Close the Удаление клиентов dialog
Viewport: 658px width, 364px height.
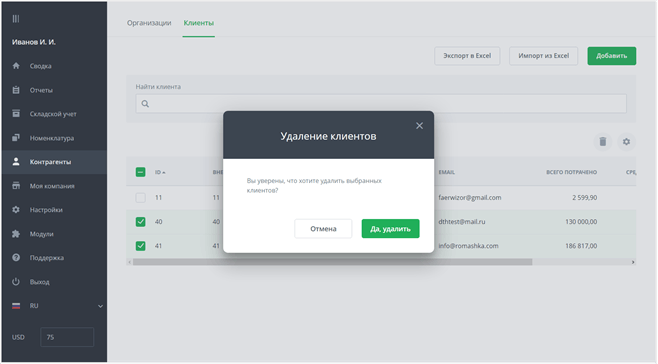tap(419, 126)
